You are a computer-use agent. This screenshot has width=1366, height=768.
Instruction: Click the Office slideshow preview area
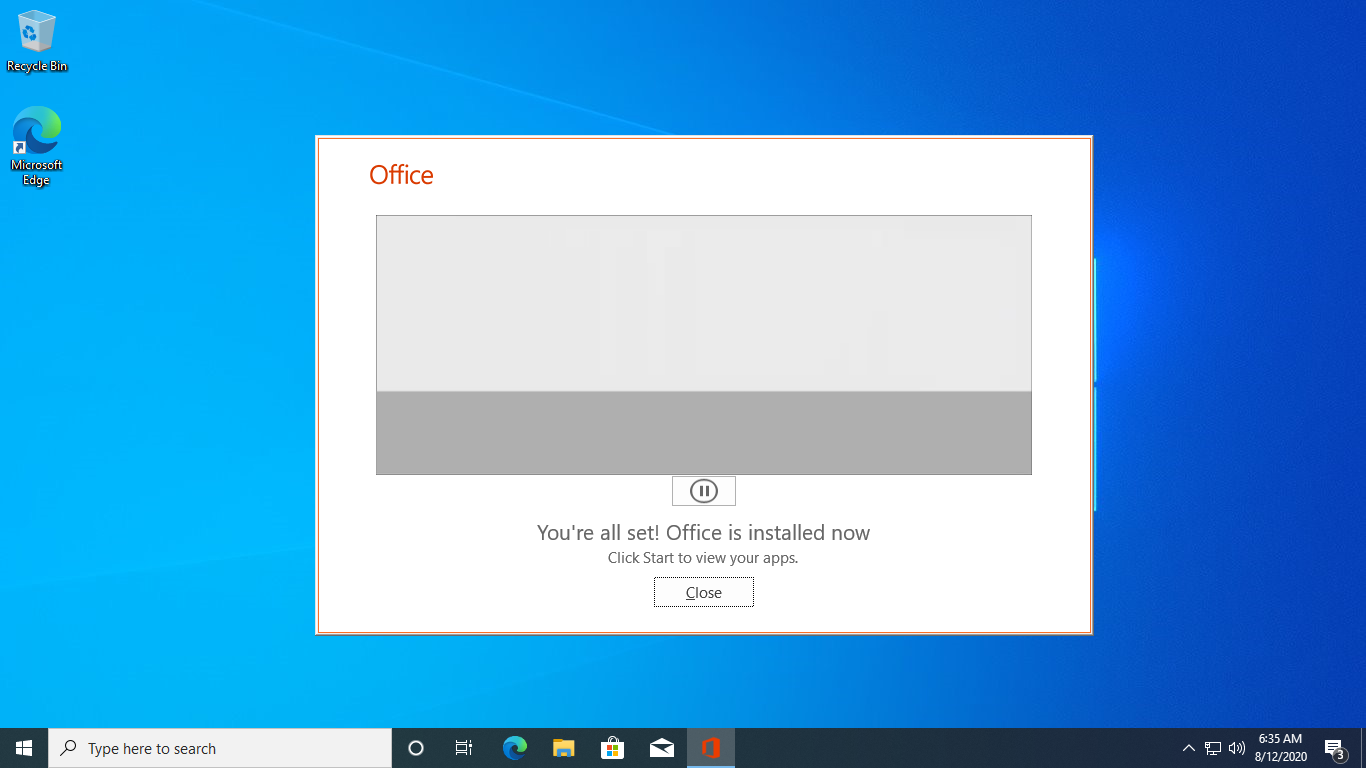[703, 345]
